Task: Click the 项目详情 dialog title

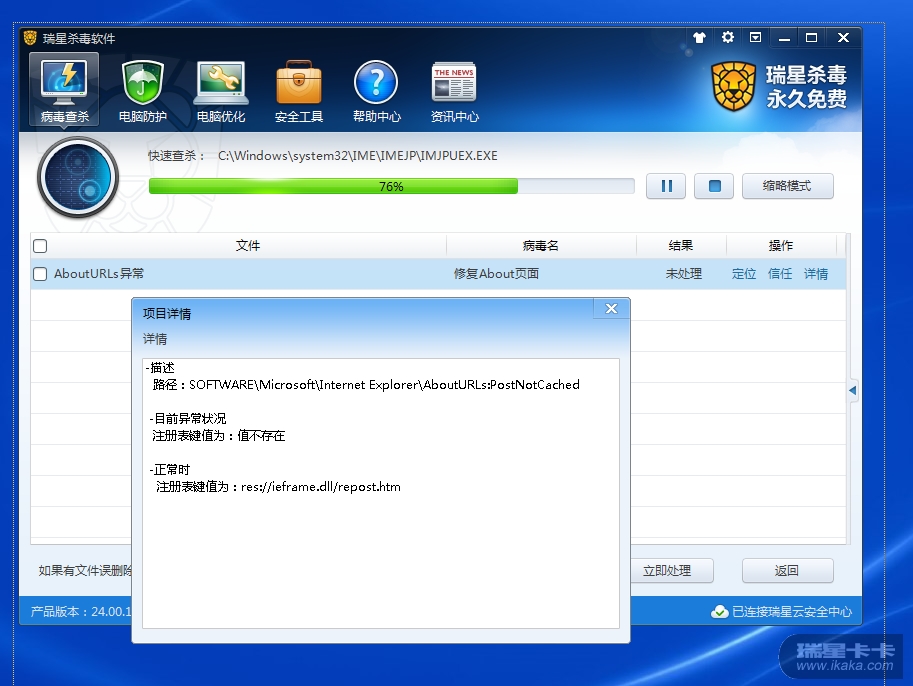Action: [167, 314]
